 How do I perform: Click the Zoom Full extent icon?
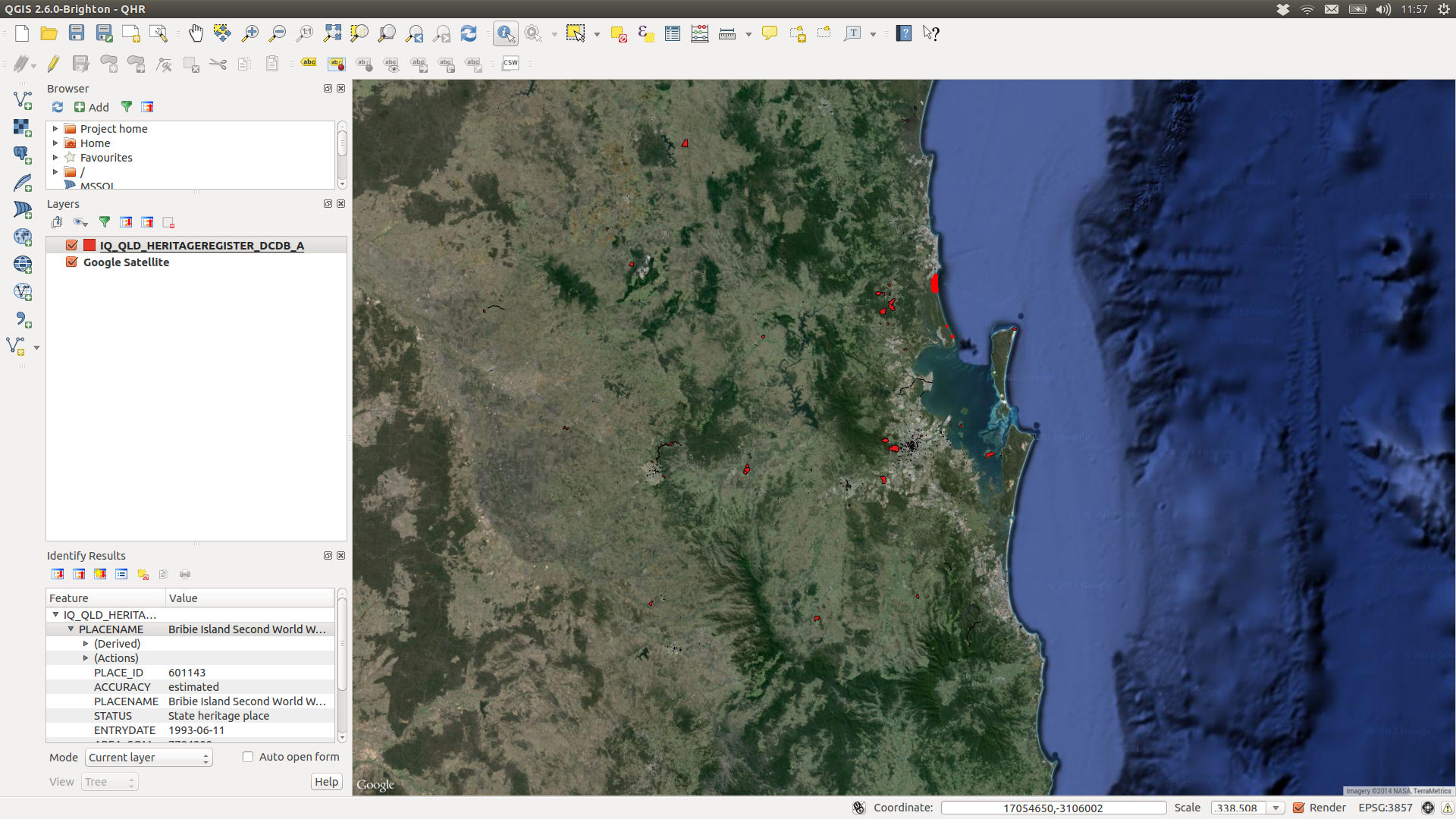pos(332,33)
